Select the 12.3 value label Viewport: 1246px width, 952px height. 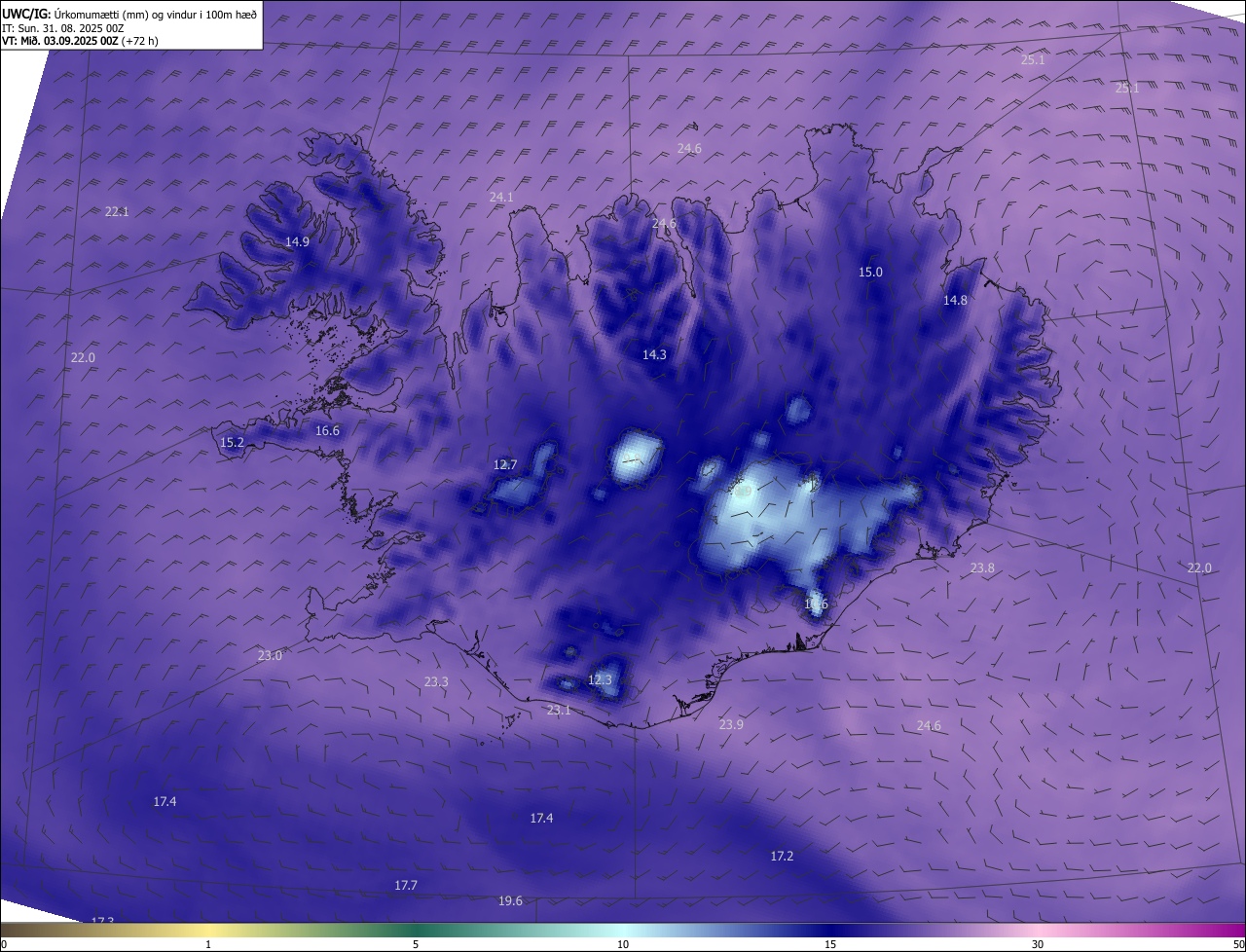[600, 679]
